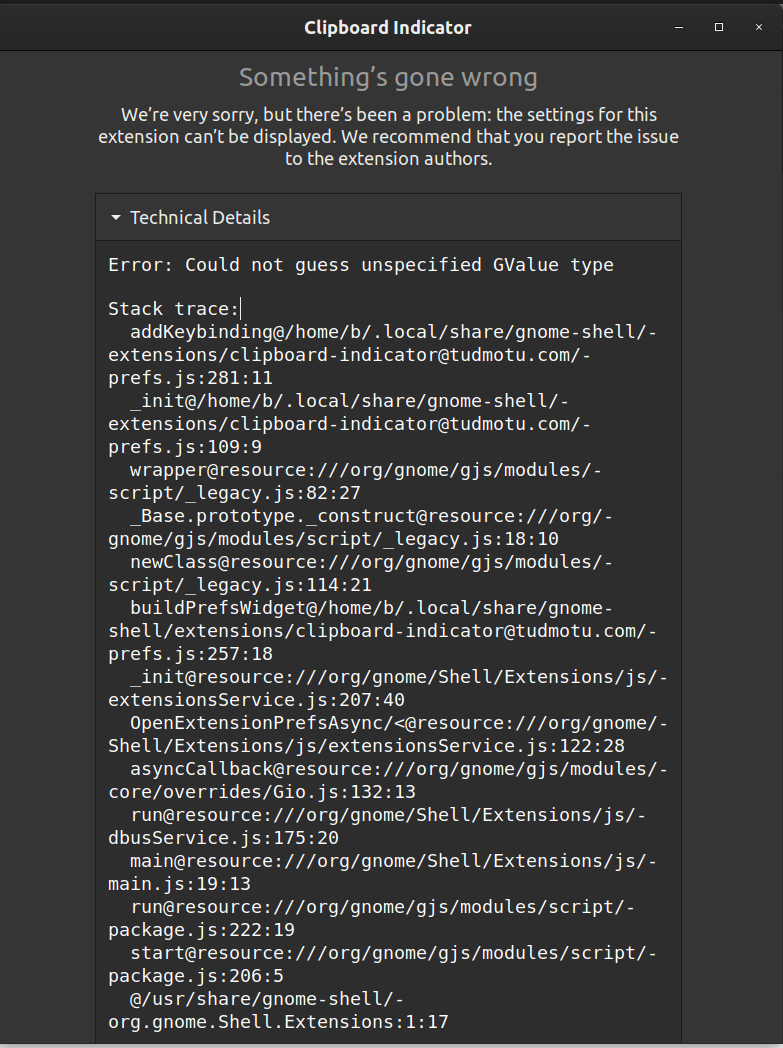Screen dimensions: 783x1048
Task: Close the Clipboard Indicator error window
Action: [759, 27]
